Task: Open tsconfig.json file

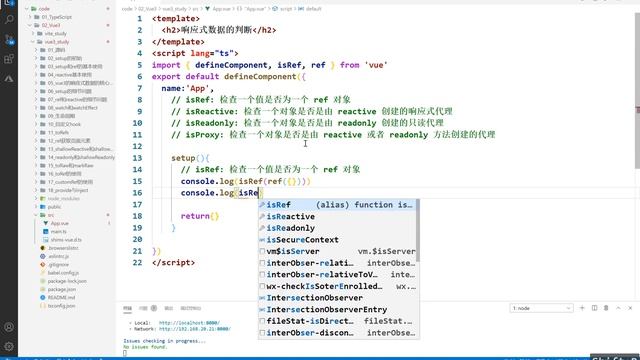Action: click(x=61, y=306)
